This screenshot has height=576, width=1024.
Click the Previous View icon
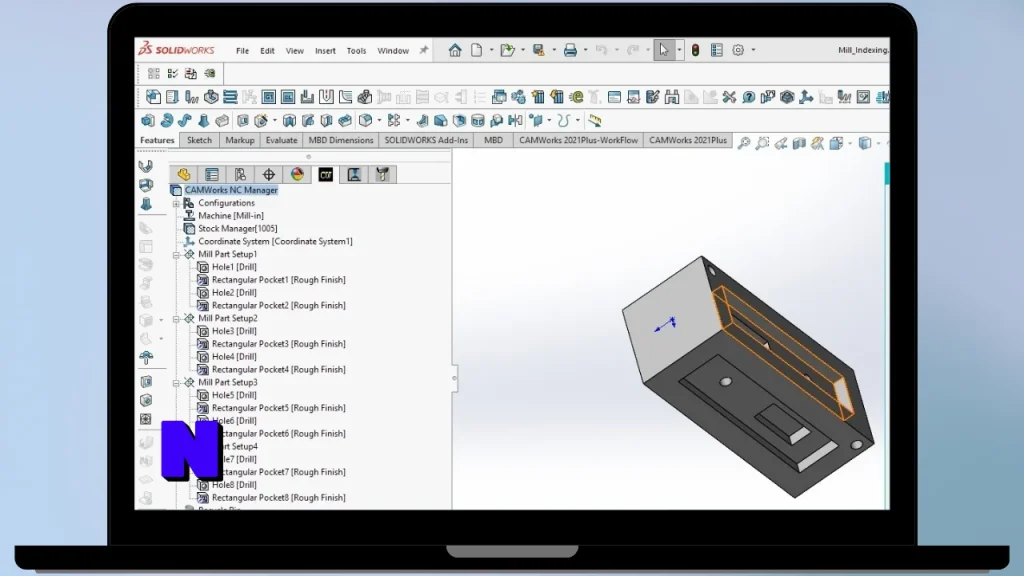pyautogui.click(x=780, y=143)
